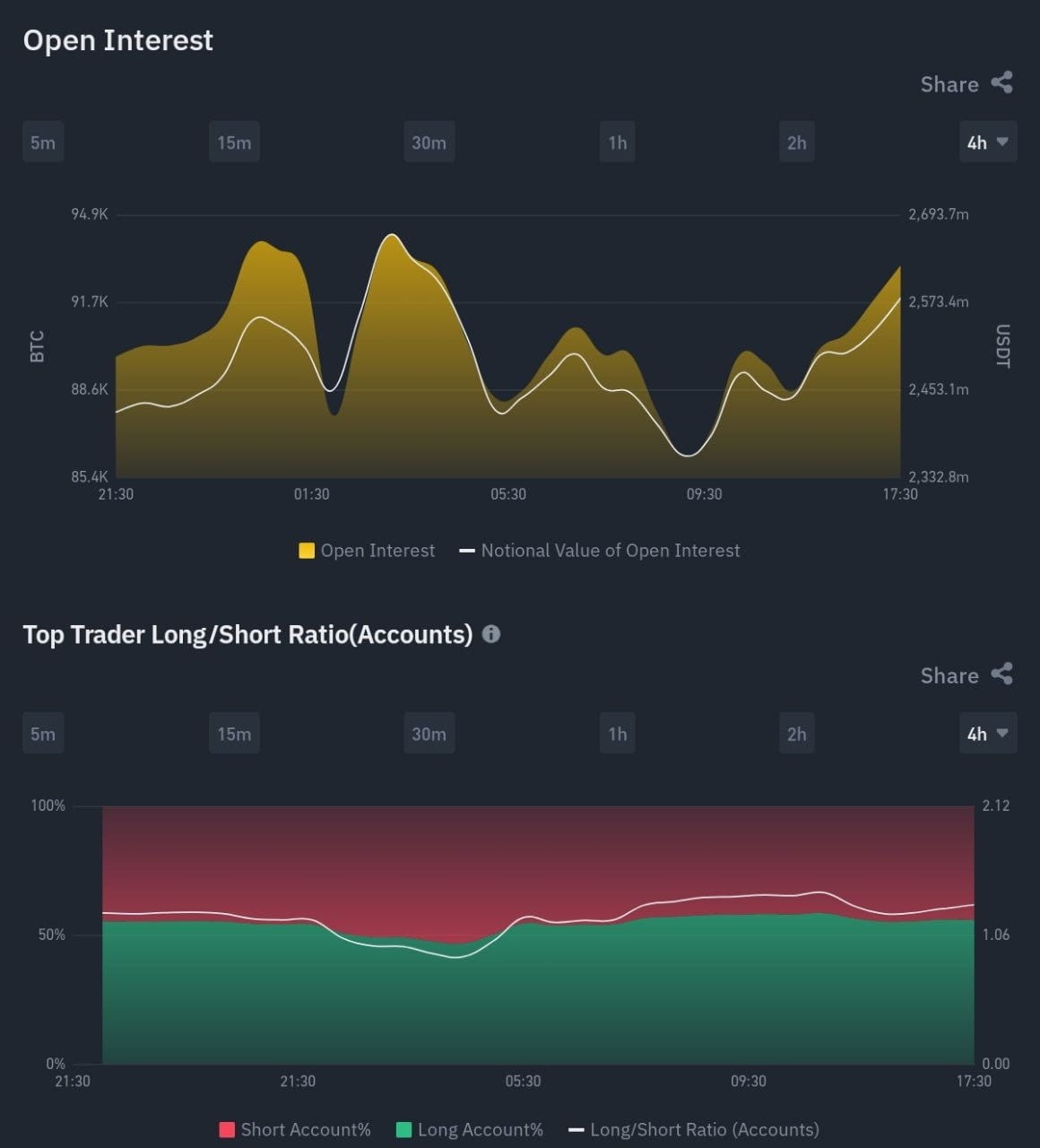The width and height of the screenshot is (1040, 1148).
Task: Click the 30m interval button on Open Interest chart
Action: [429, 142]
